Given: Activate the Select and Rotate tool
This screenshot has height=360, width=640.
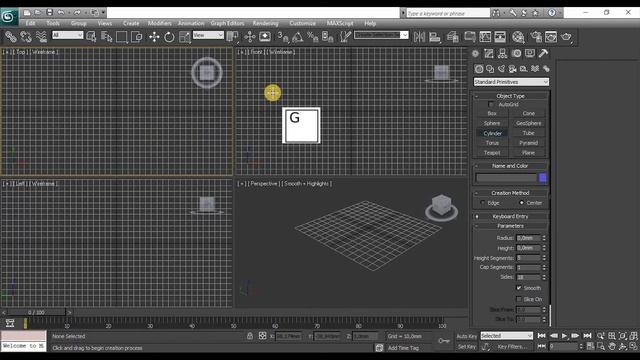Looking at the screenshot, I should [169, 37].
